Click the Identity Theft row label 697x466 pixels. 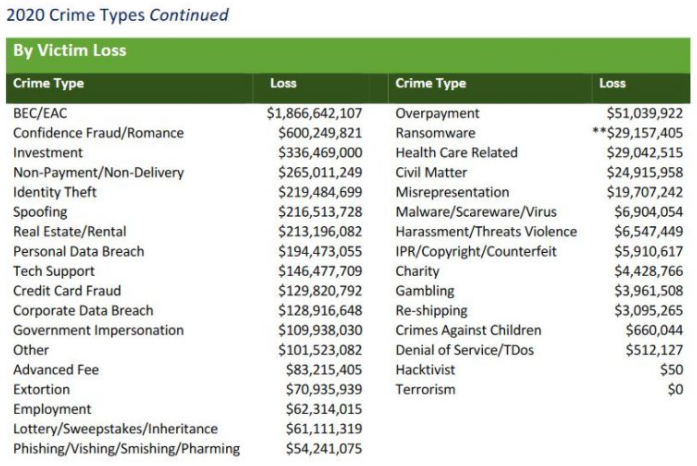56,192
